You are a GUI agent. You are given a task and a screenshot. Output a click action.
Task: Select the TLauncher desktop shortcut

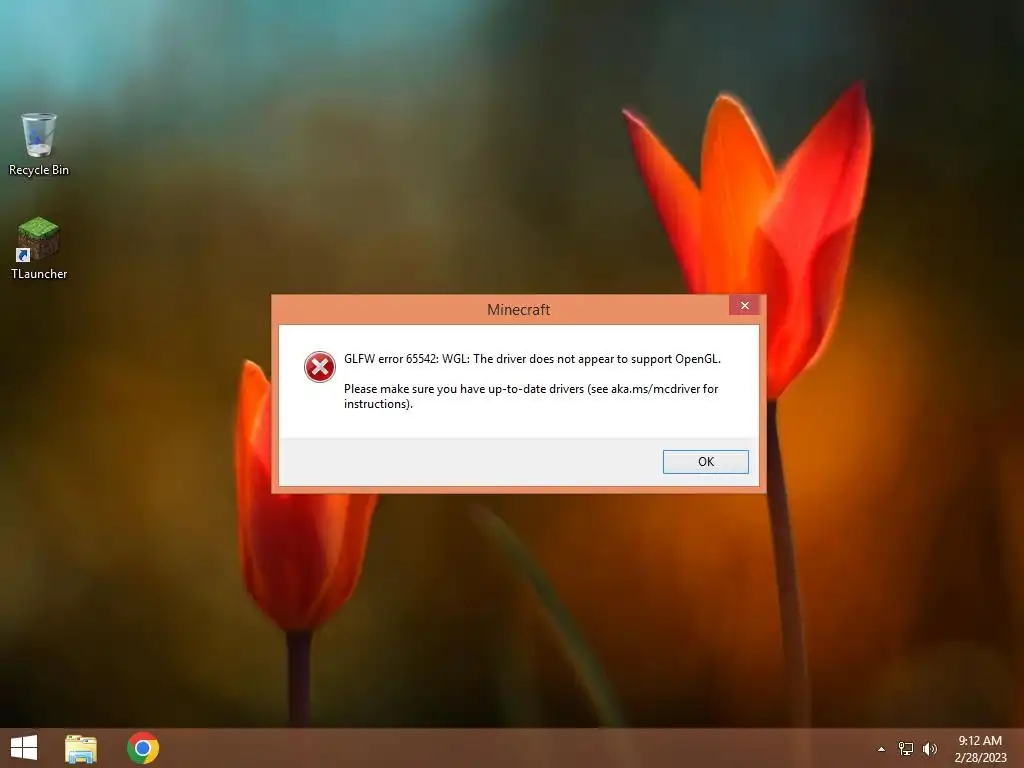click(x=39, y=249)
